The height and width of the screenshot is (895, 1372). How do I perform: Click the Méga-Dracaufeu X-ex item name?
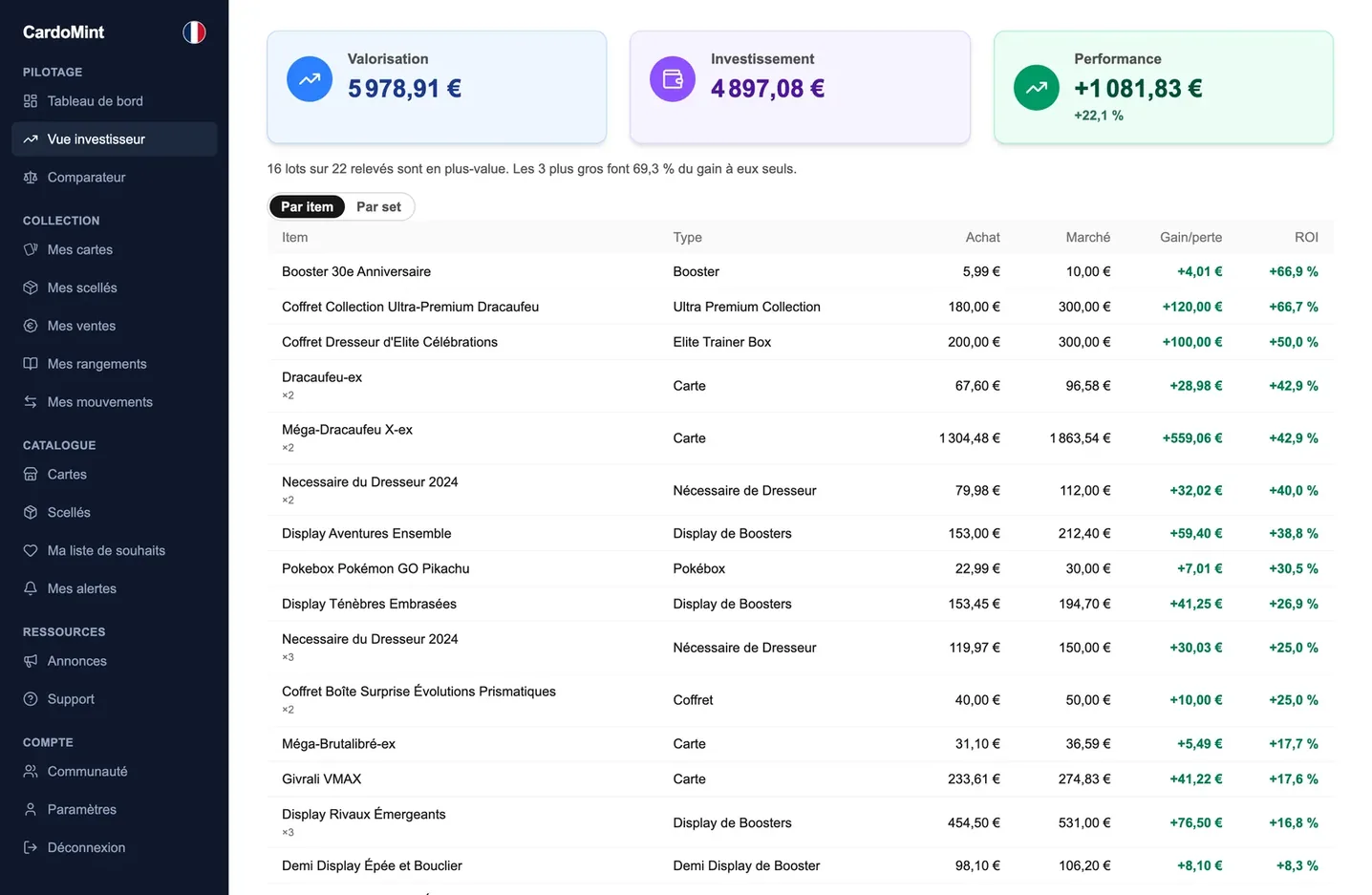tap(347, 431)
